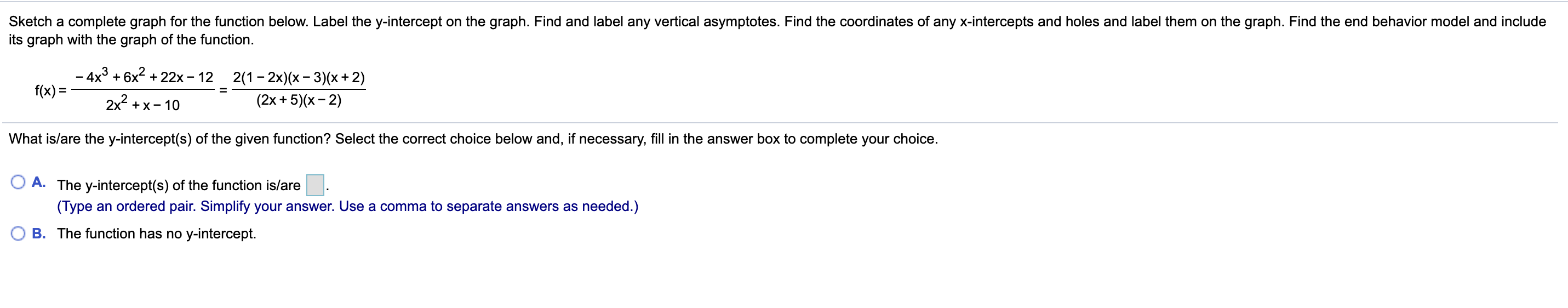1568x308 pixels.
Task: Click the 'Type an ordered pair' hint text
Action: pyautogui.click(x=127, y=207)
